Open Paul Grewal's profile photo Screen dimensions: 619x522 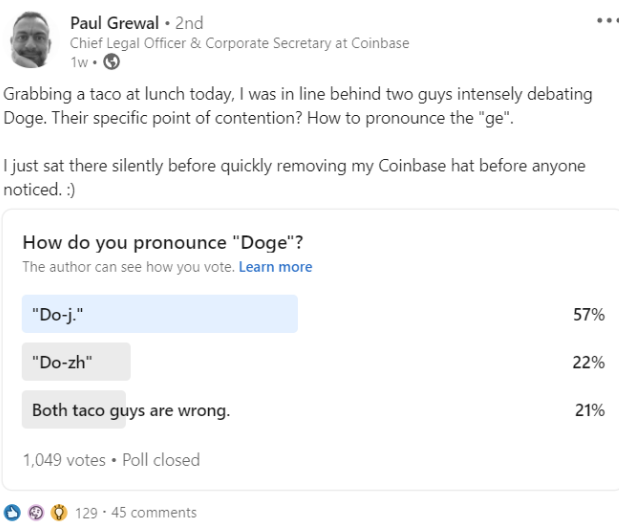click(x=33, y=38)
